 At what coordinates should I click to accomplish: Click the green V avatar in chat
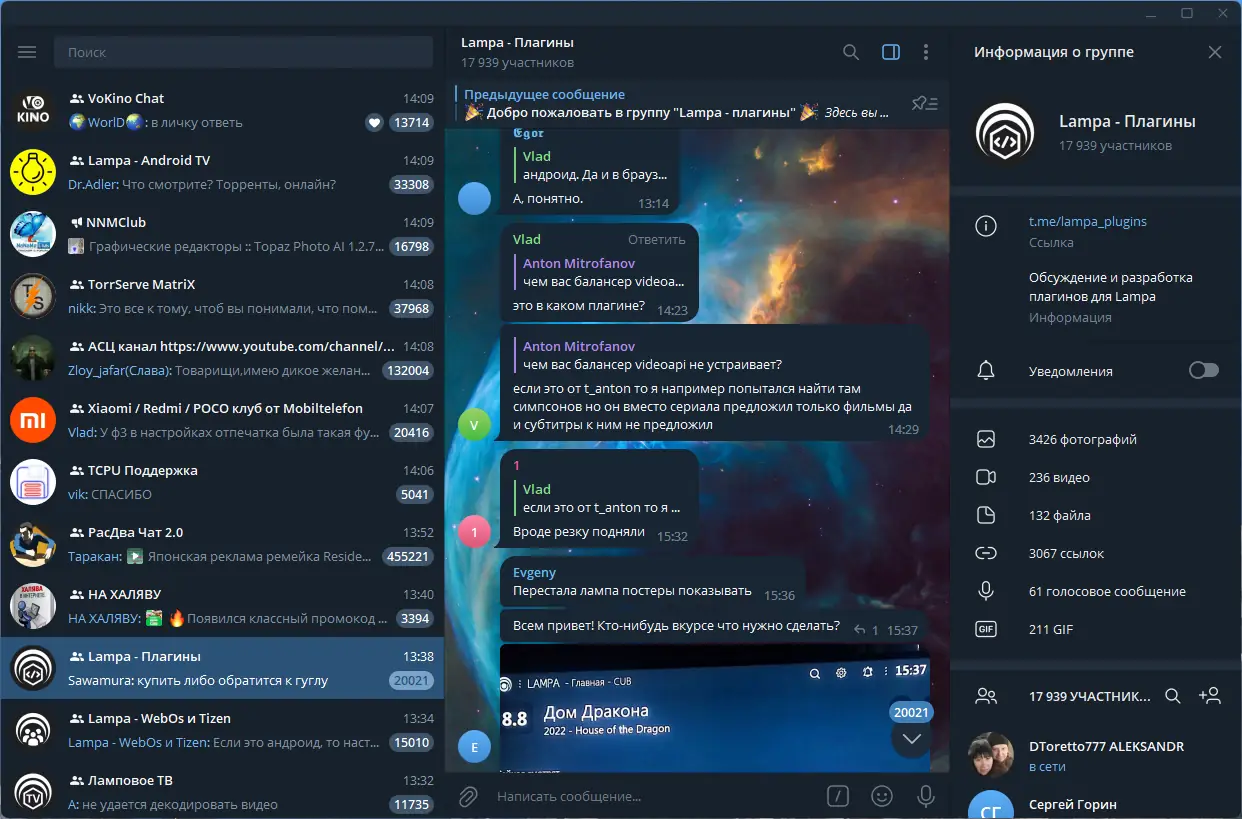coord(474,424)
